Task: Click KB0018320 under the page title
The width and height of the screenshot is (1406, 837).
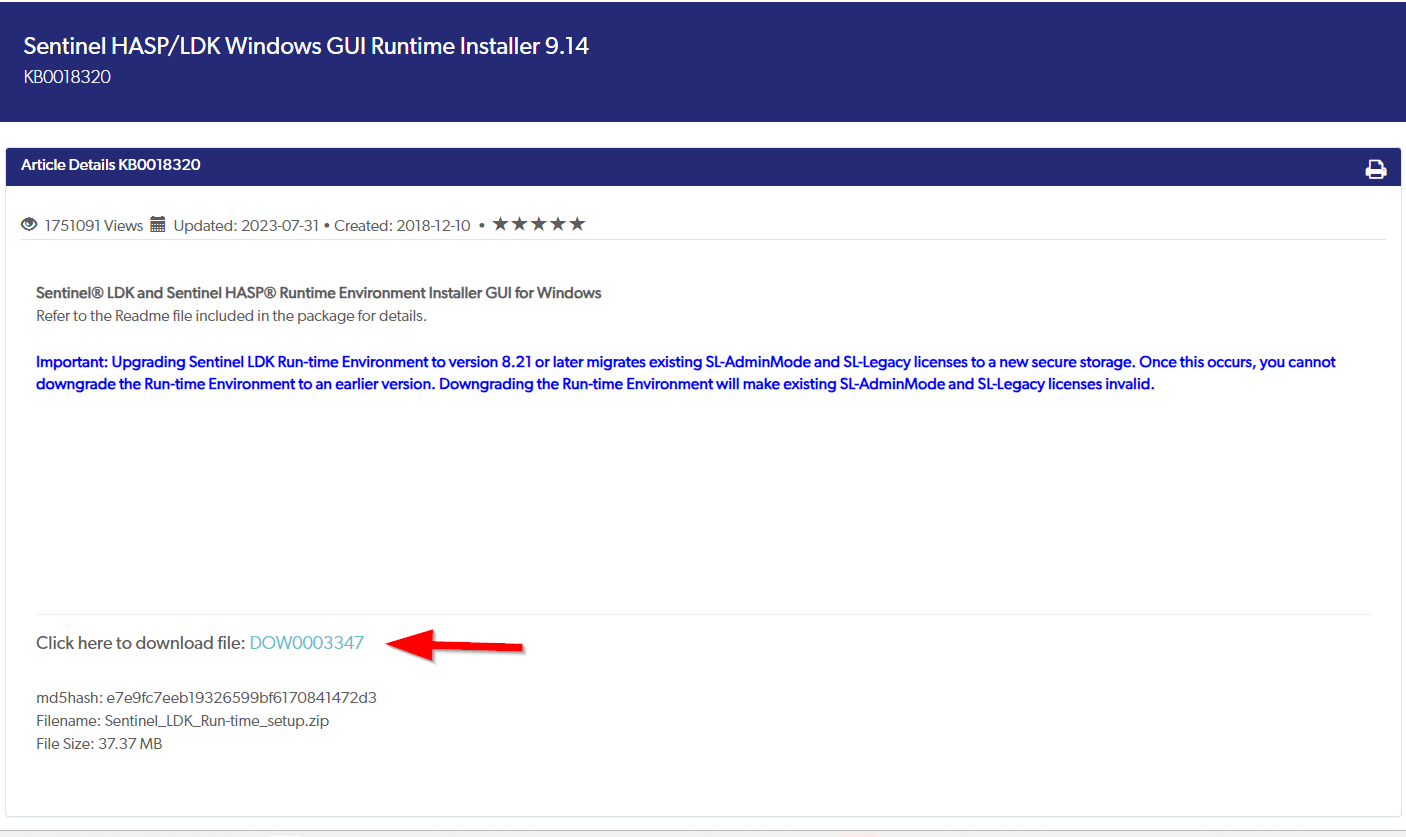Action: click(x=67, y=77)
